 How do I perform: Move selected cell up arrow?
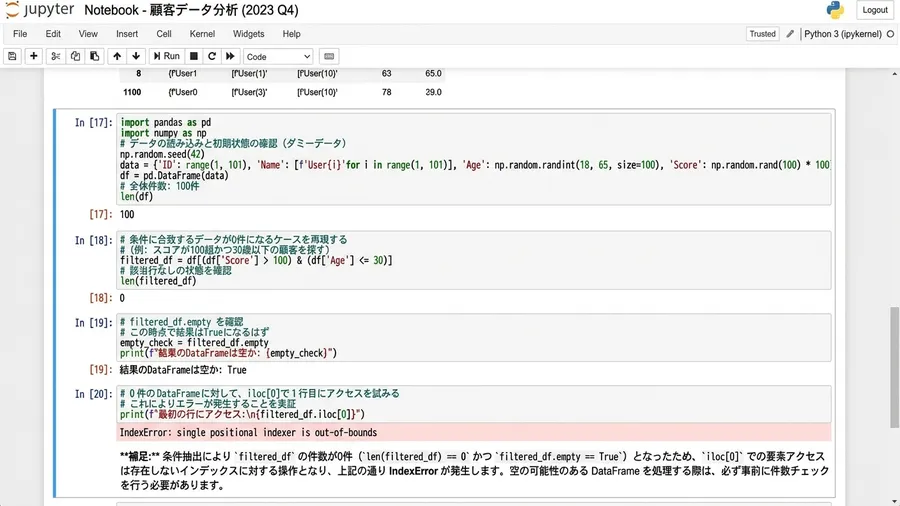click(117, 56)
